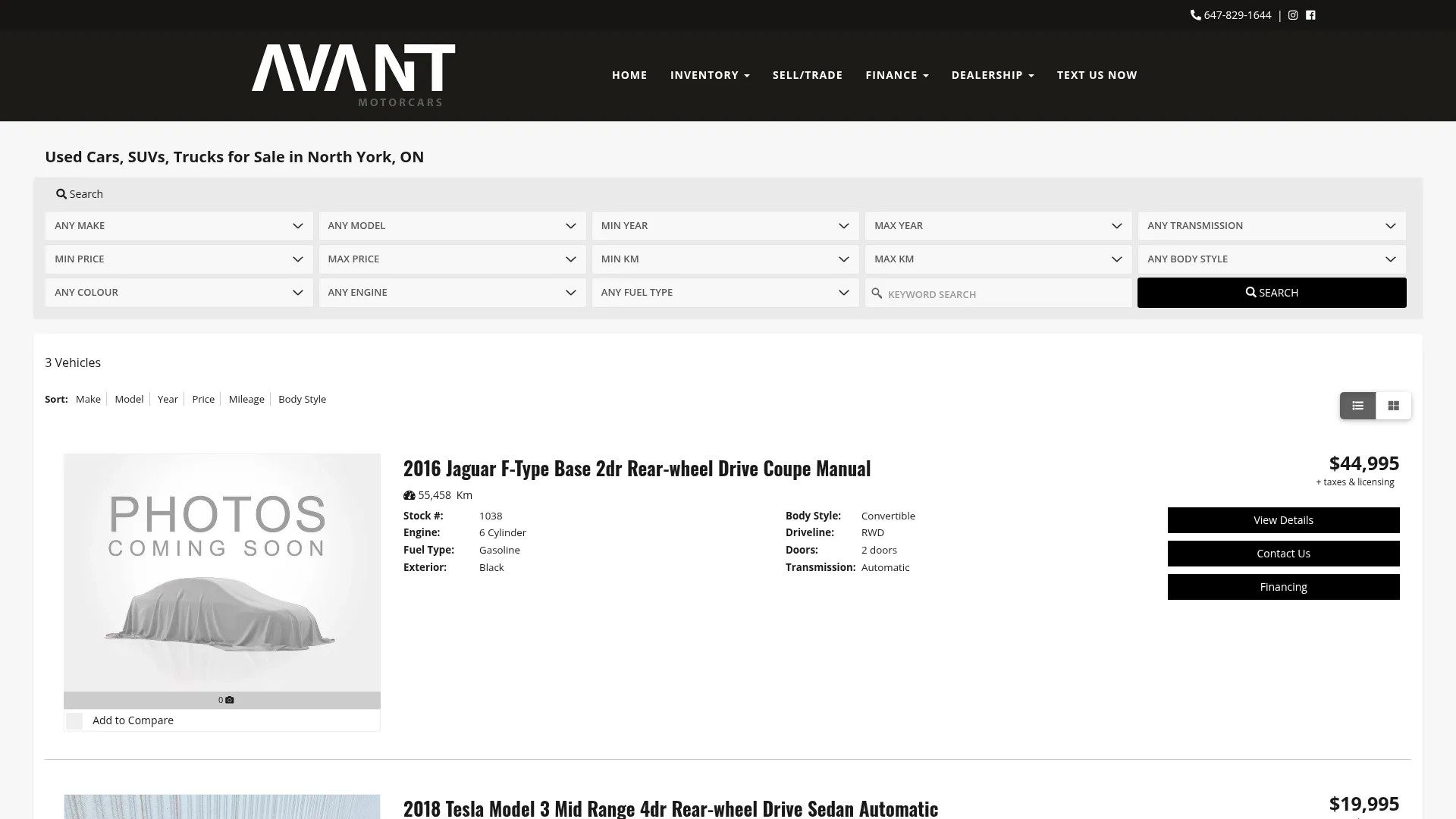Click the 'Used Cars, SUVs, Trucks' page heading
Viewport: 1456px width, 819px height.
click(234, 157)
